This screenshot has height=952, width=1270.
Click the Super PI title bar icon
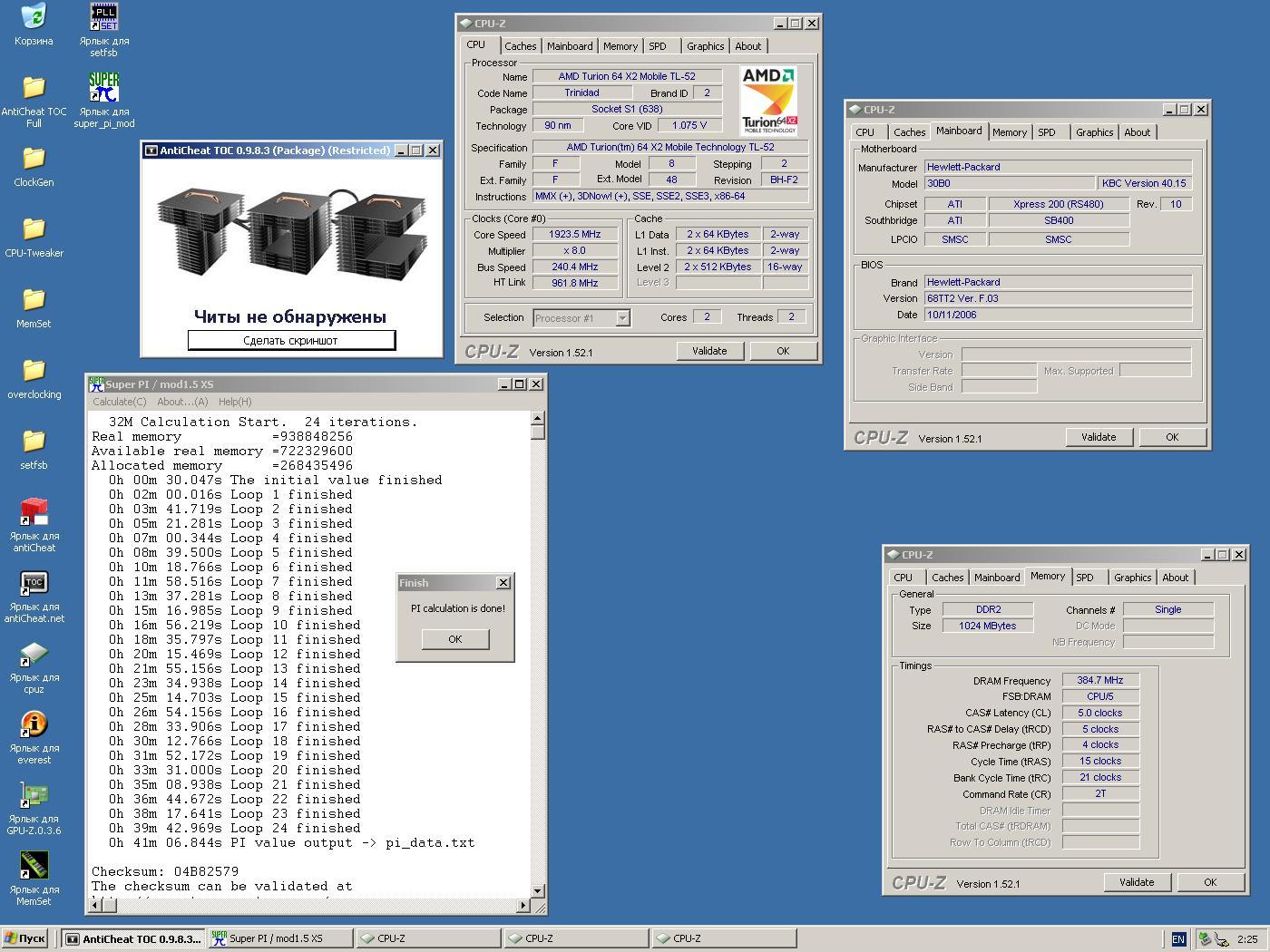95,384
